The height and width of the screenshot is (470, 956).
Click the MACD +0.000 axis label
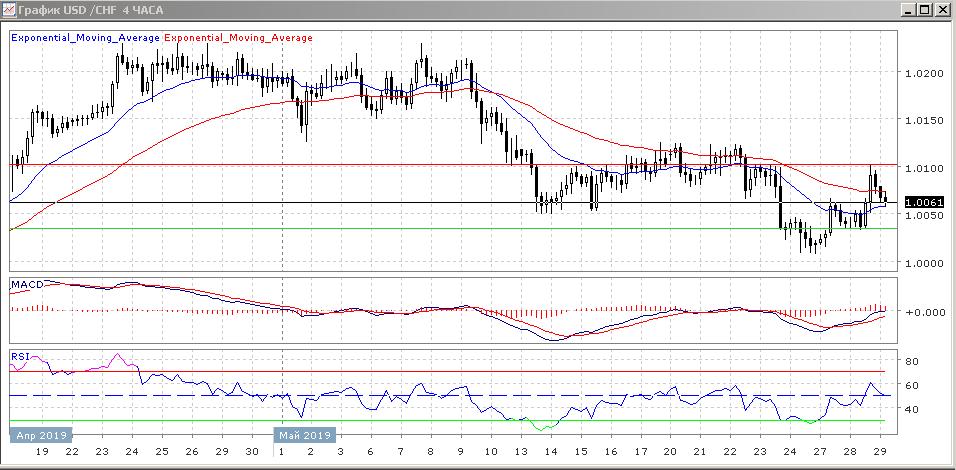click(922, 312)
